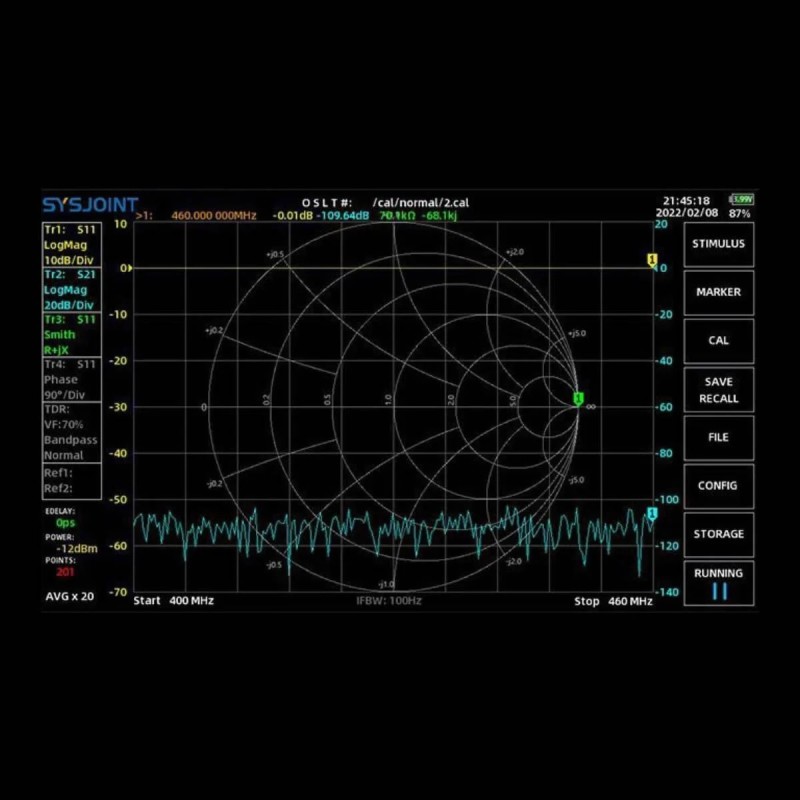Viewport: 800px width, 800px height.
Task: Pause the RUNNING sweep
Action: click(x=718, y=583)
